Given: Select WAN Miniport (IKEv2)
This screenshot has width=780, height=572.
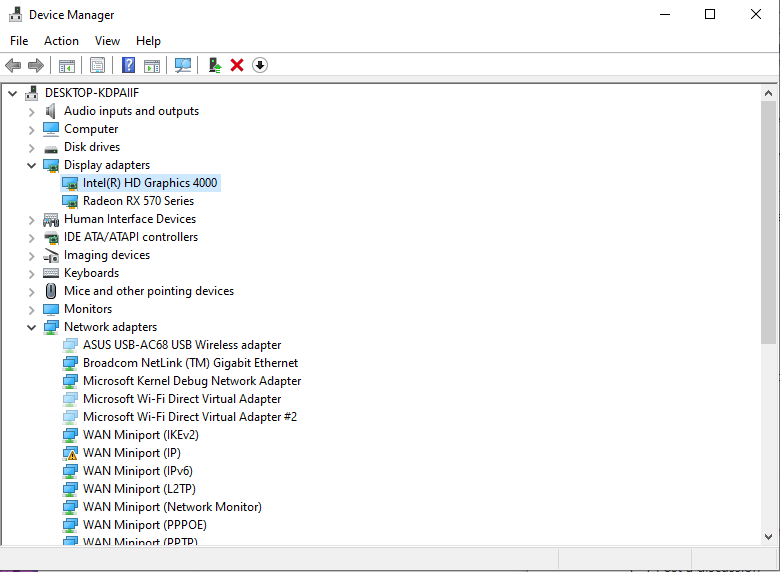Looking at the screenshot, I should [x=141, y=435].
